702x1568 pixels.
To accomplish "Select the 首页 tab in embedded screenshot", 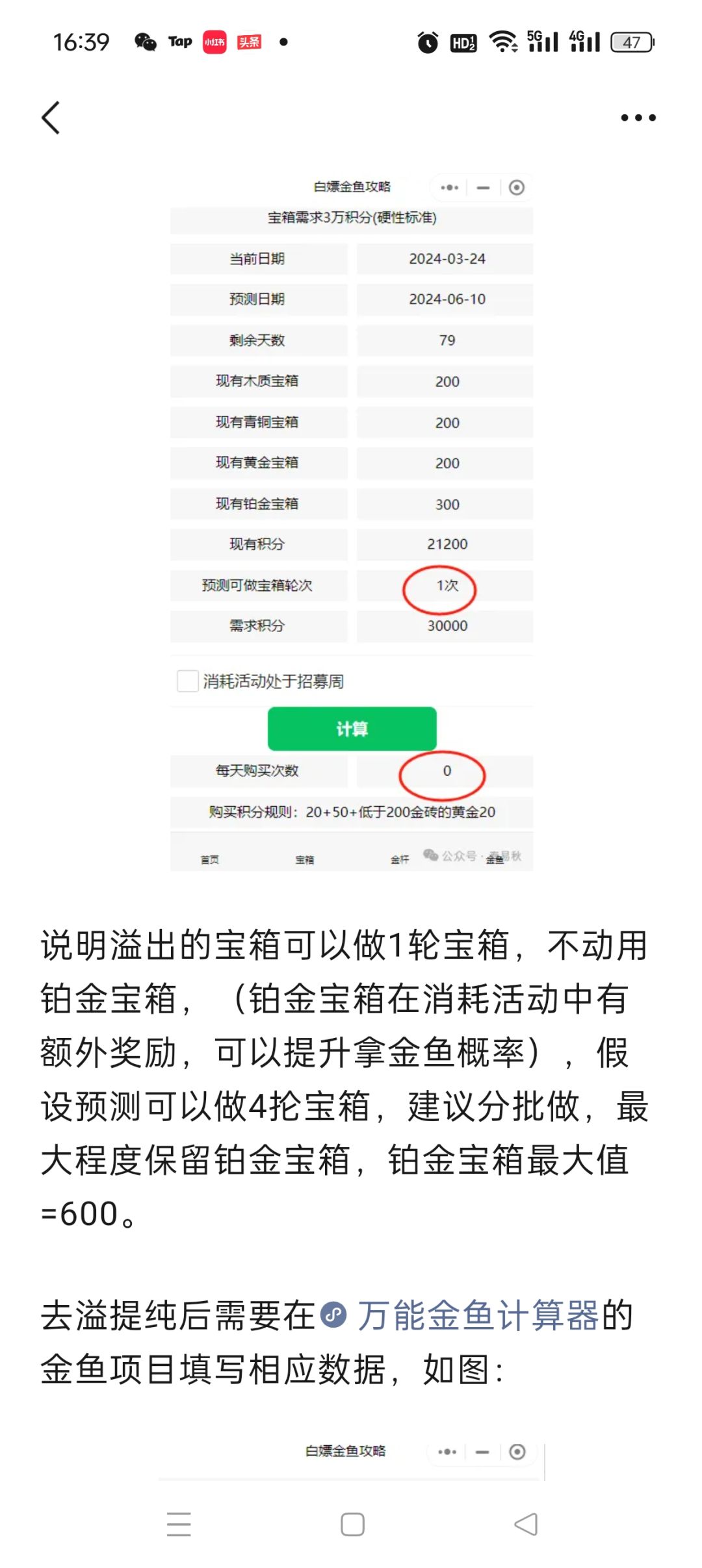I will point(209,859).
